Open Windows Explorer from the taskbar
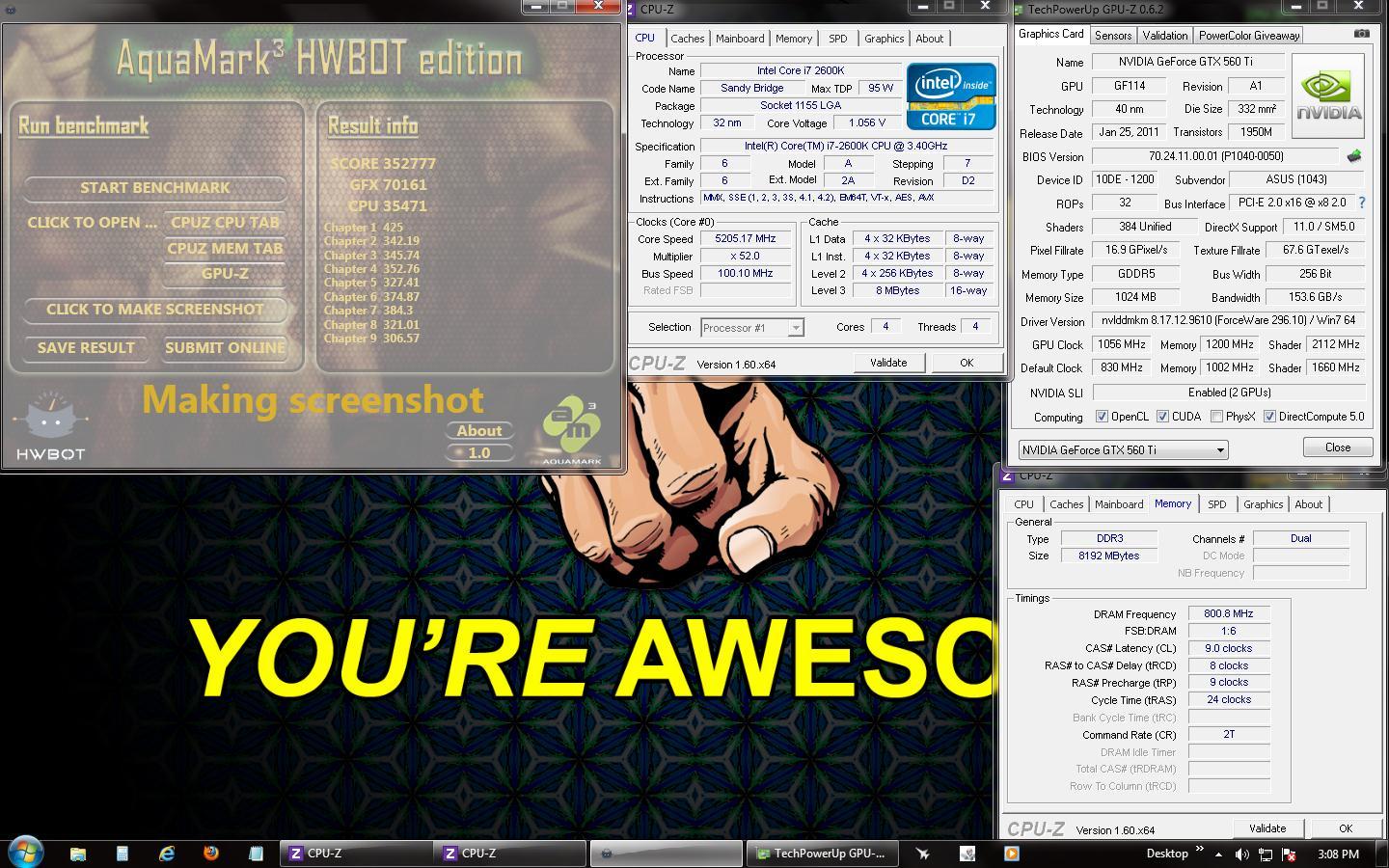Screen dimensions: 1389x868 coord(78,854)
